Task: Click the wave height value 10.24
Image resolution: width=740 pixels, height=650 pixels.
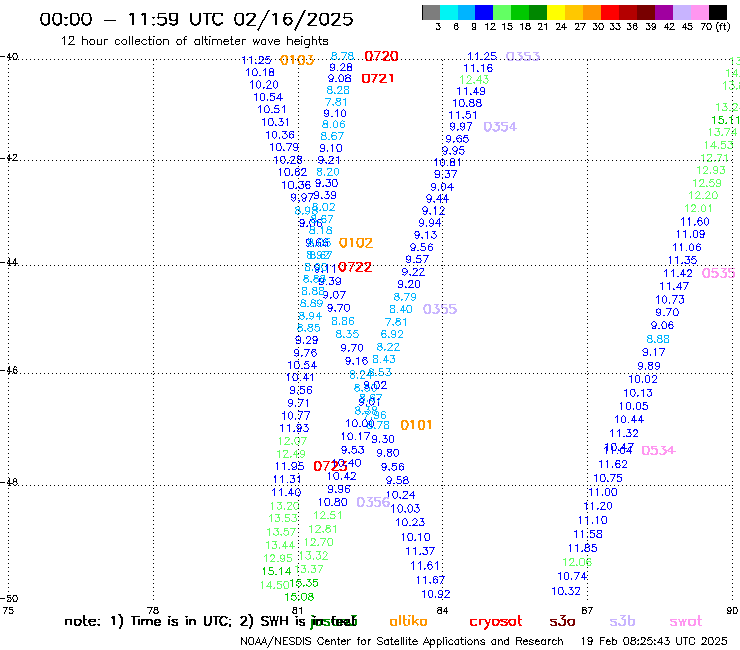Action: 401,495
